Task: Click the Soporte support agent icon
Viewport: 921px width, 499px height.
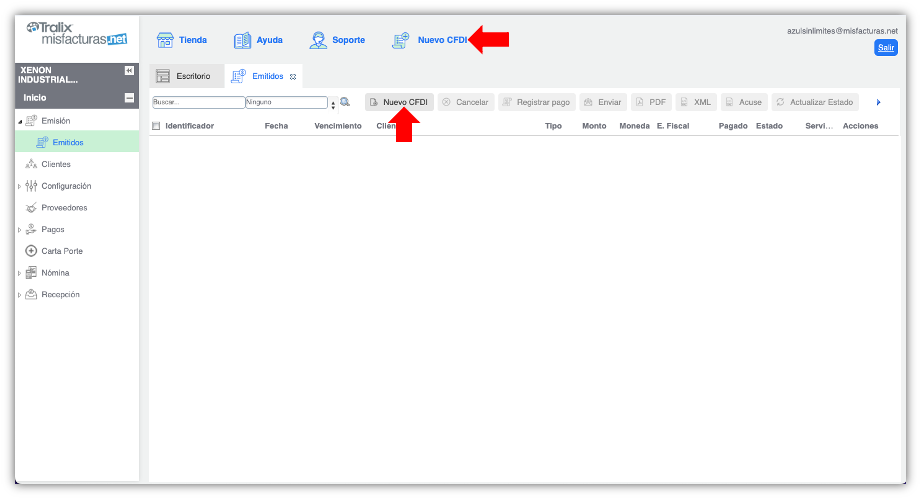Action: [318, 40]
